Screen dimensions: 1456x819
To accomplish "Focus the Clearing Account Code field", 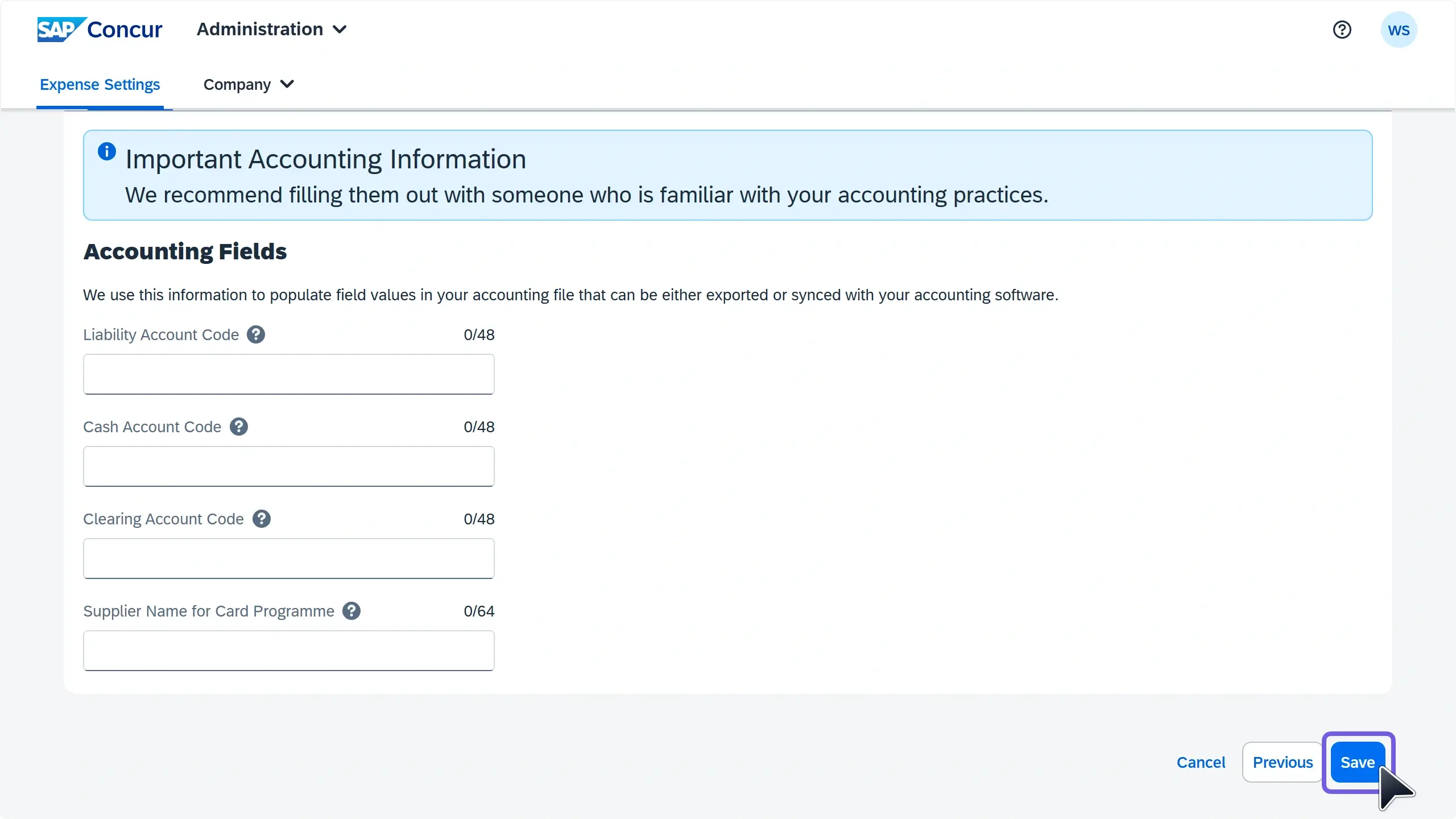I will [289, 559].
